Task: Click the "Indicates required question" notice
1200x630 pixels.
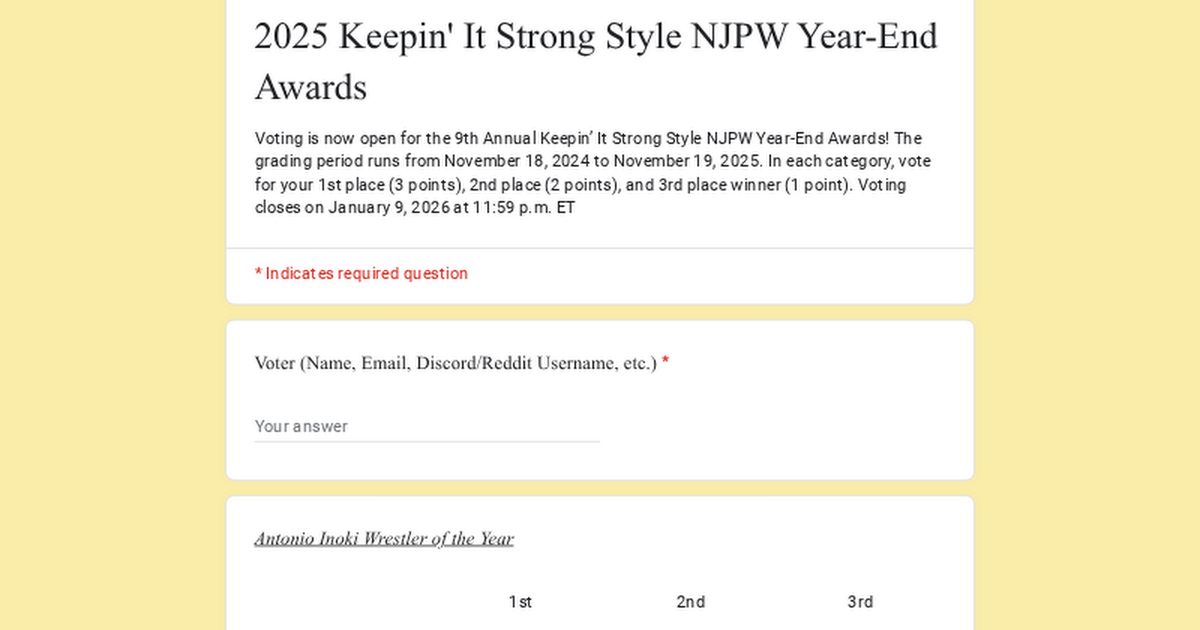Action: click(366, 274)
